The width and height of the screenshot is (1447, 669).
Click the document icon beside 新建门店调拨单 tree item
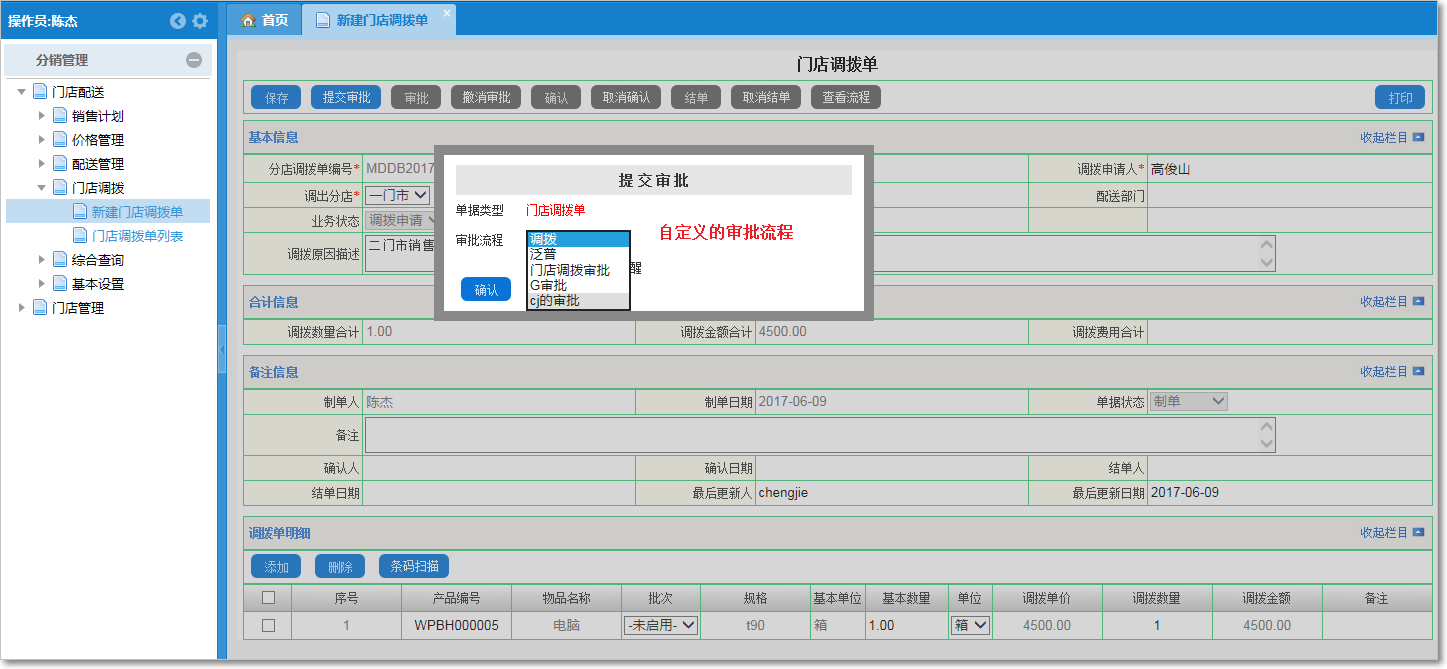tap(82, 210)
